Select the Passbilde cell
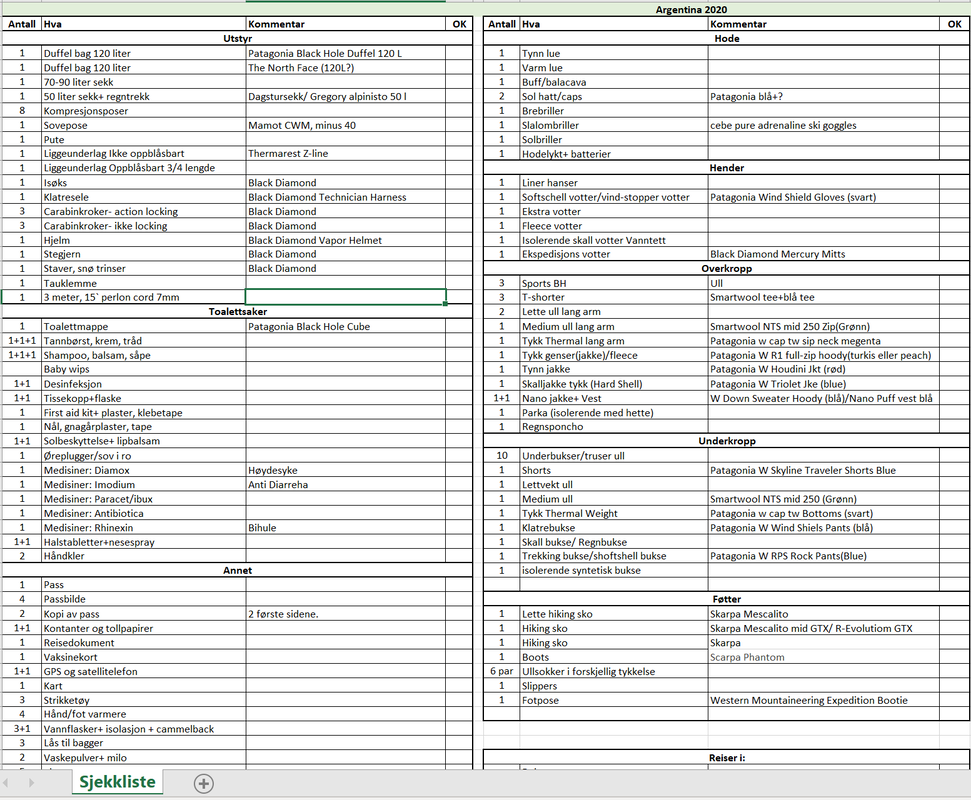 coord(144,599)
